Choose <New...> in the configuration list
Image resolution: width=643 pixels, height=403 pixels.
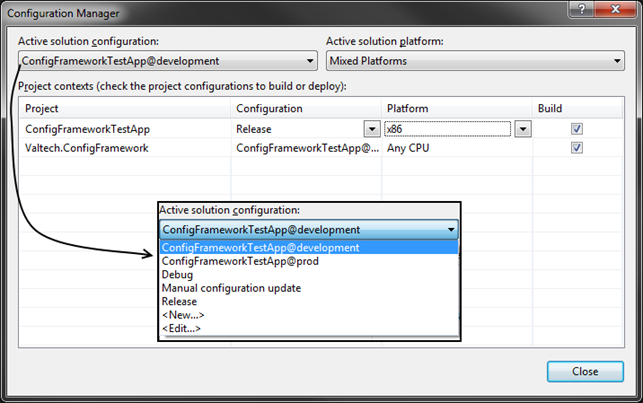(x=183, y=315)
